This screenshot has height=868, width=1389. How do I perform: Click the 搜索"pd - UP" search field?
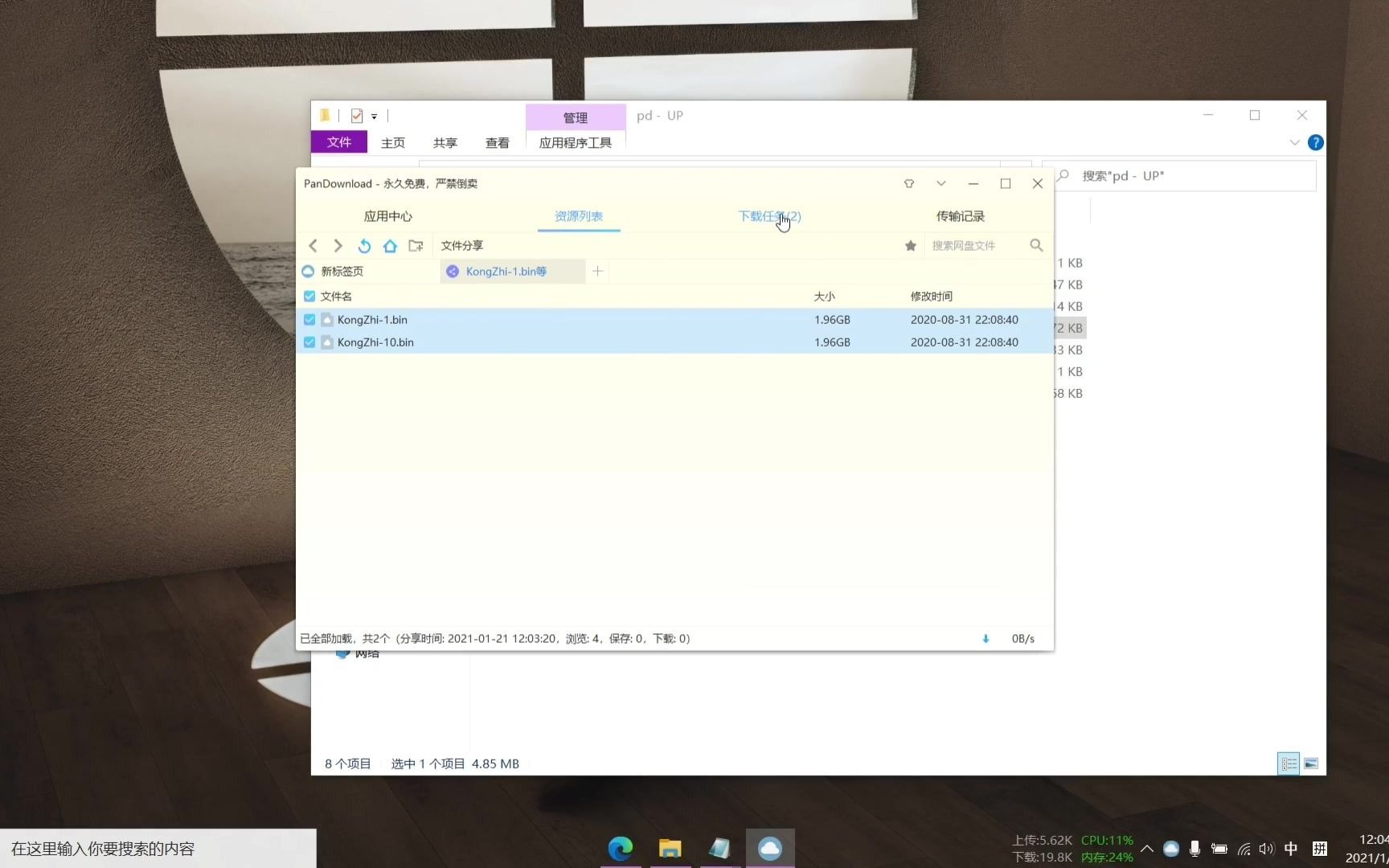tap(1179, 176)
